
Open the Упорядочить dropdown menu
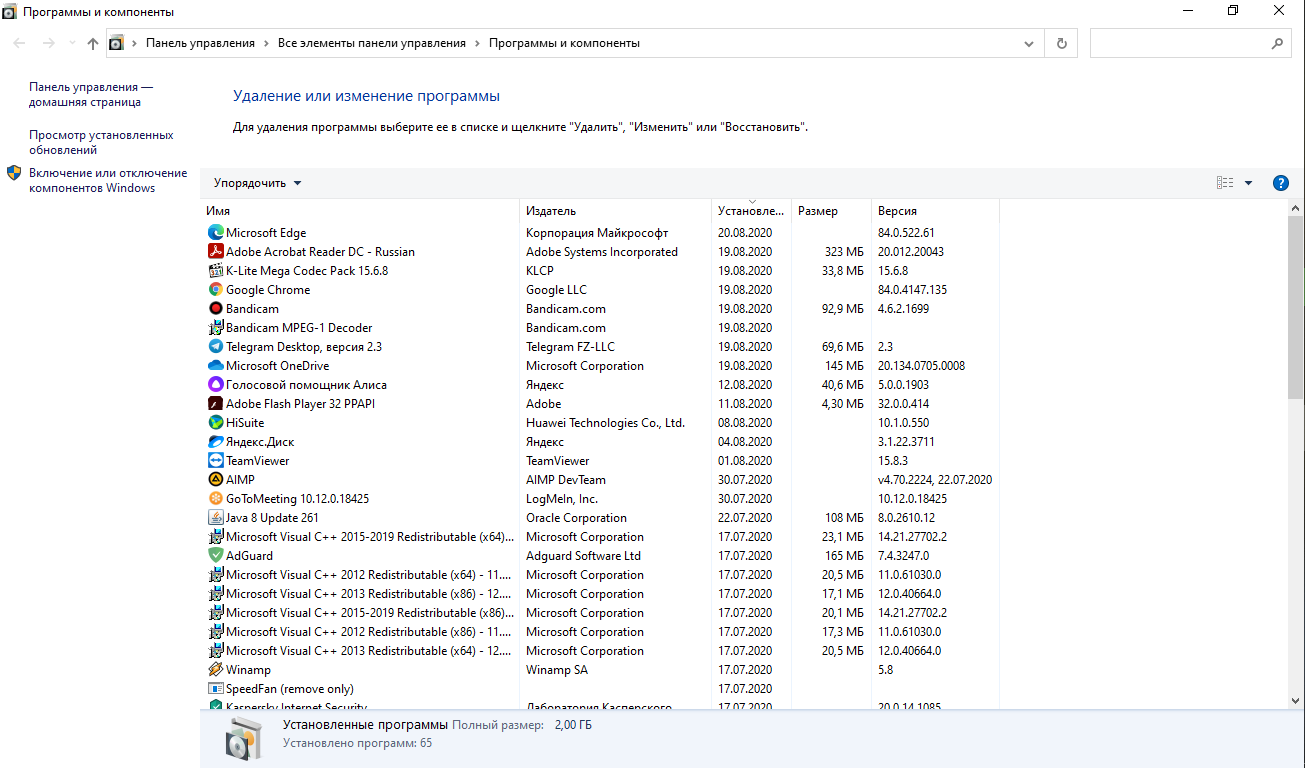pos(257,183)
